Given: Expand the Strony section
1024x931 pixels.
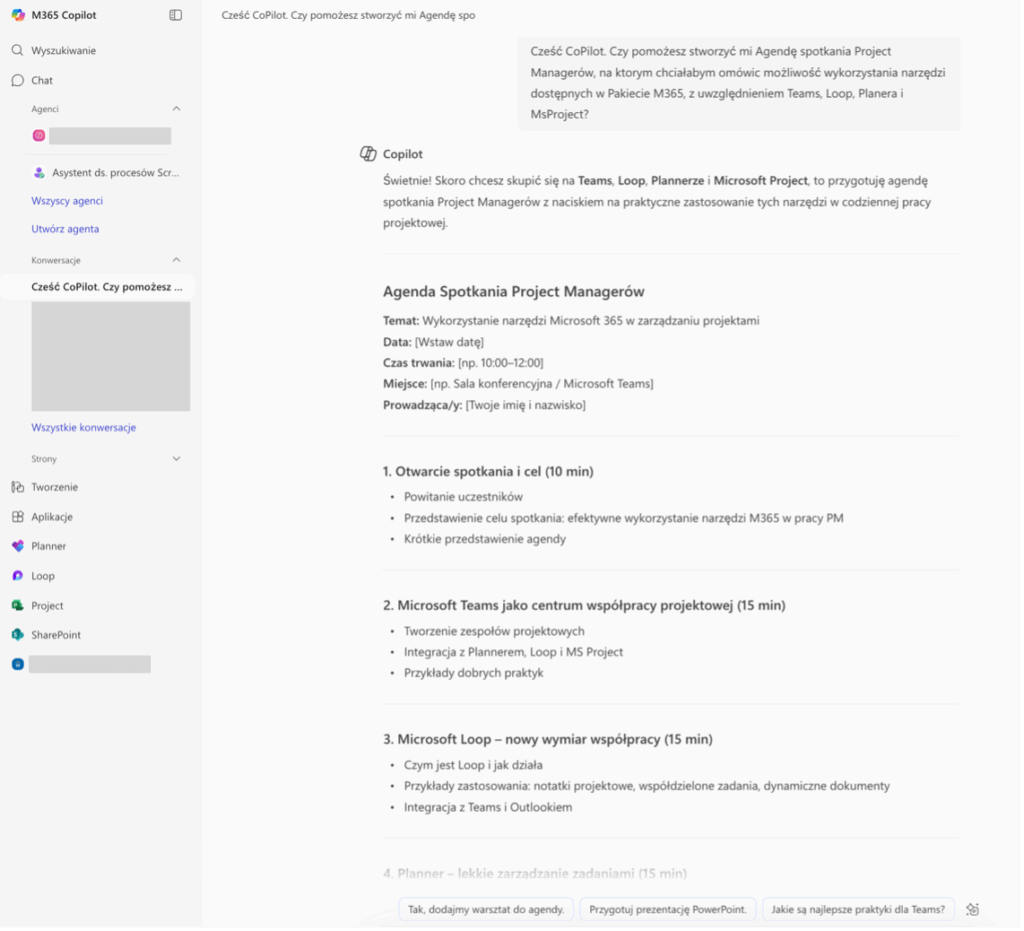Looking at the screenshot, I should pyautogui.click(x=177, y=459).
